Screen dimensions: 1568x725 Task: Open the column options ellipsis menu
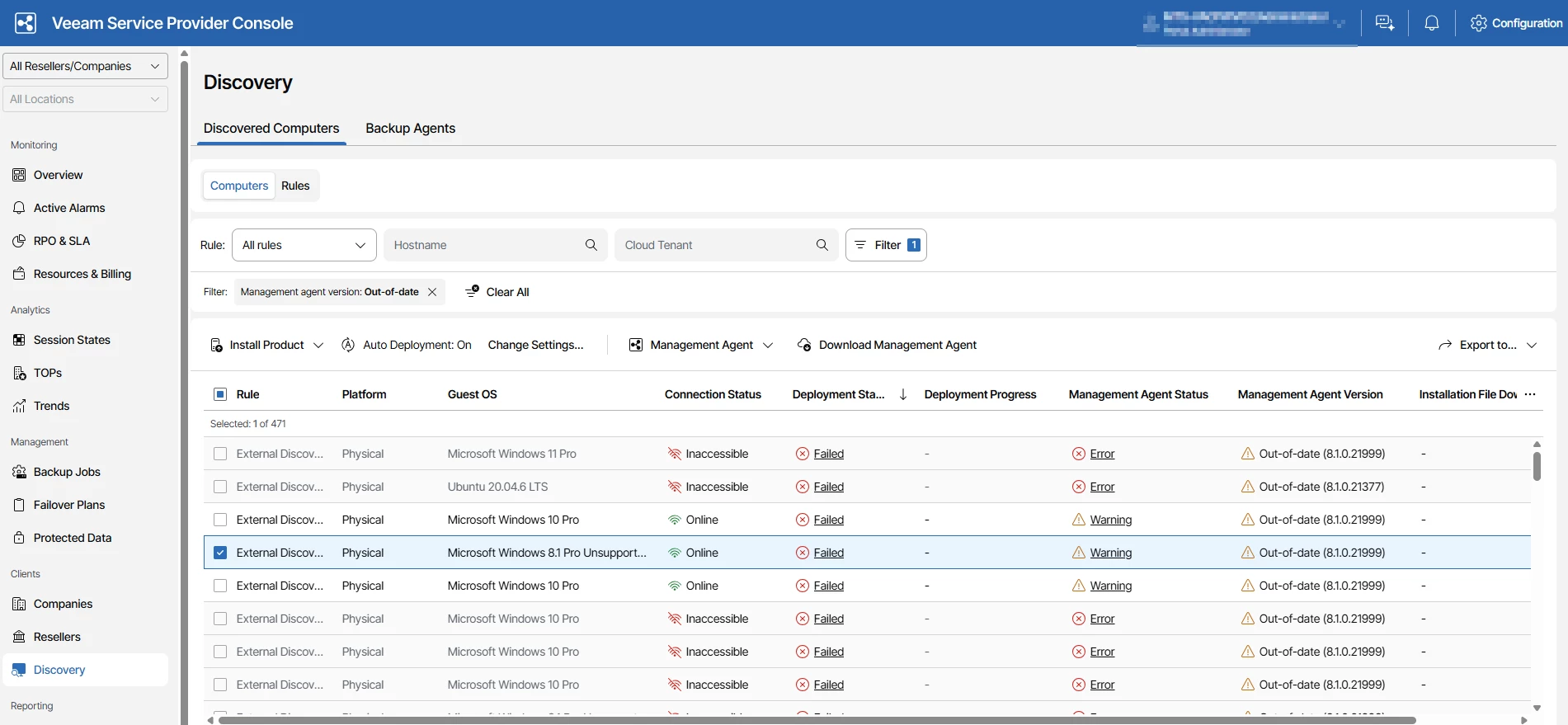coord(1530,394)
